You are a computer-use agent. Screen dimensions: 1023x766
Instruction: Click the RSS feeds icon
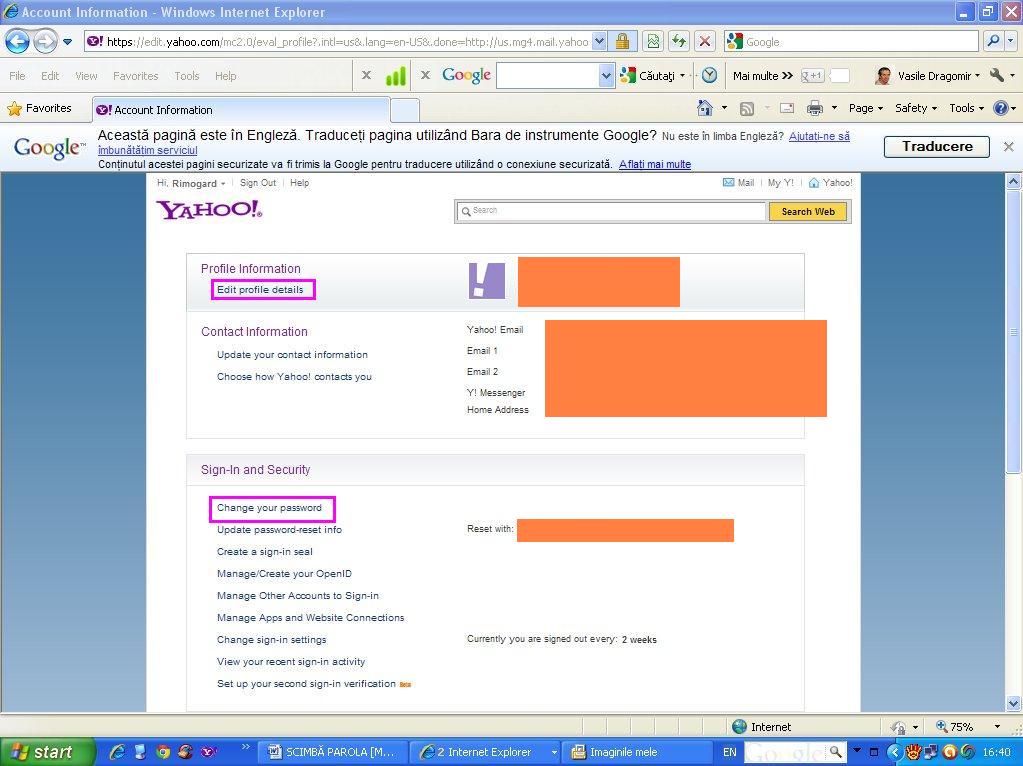point(746,108)
